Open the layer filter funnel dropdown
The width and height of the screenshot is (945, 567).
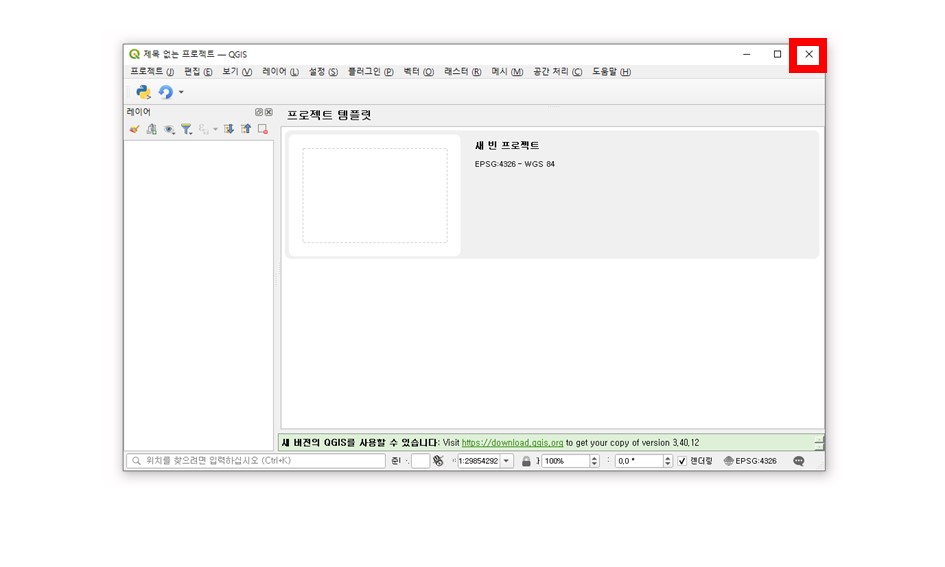186,129
